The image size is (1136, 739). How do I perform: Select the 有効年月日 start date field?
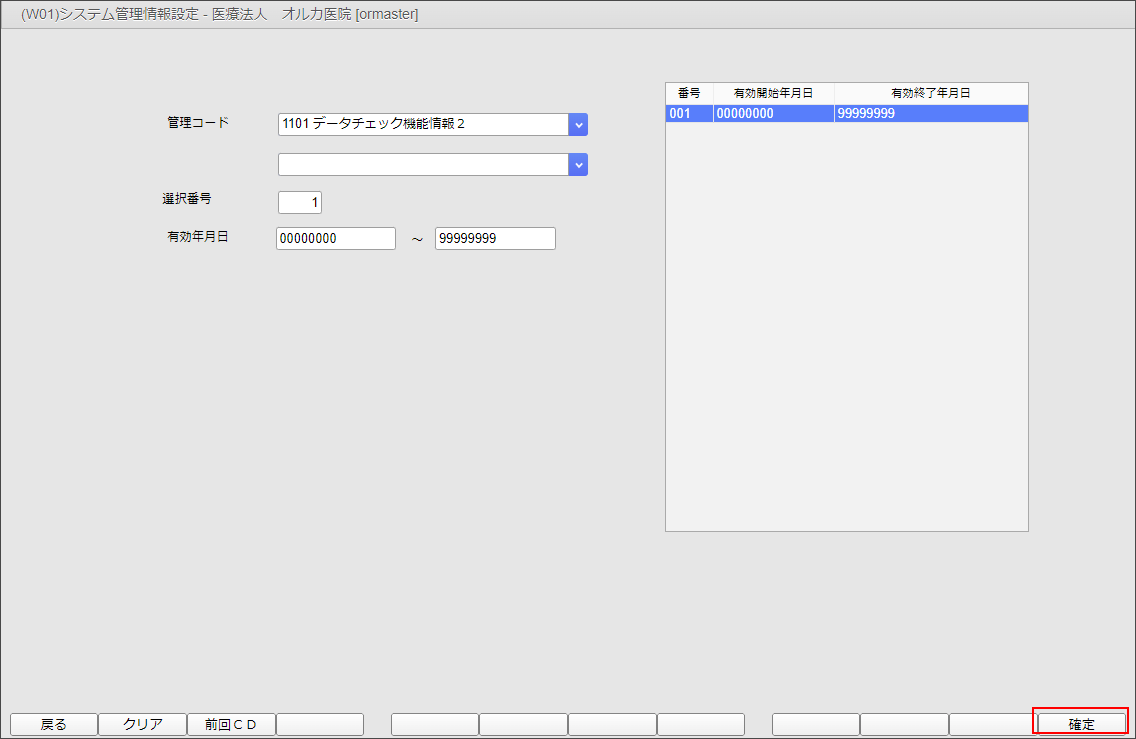pos(336,239)
